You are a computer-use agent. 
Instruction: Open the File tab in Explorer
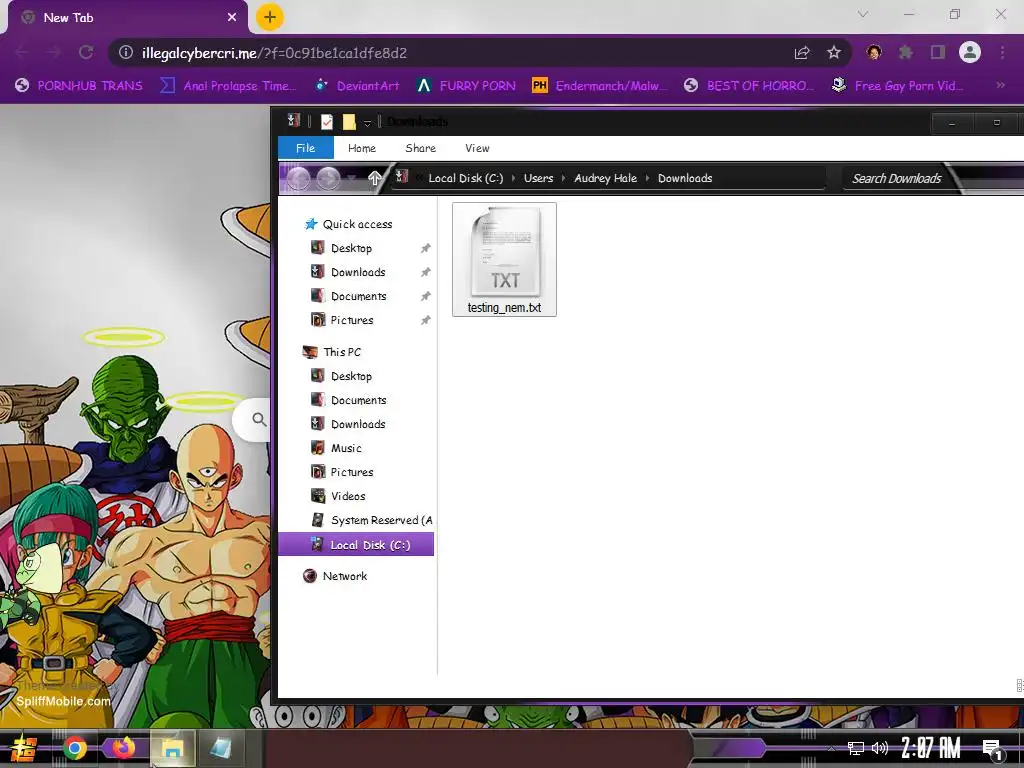point(306,148)
